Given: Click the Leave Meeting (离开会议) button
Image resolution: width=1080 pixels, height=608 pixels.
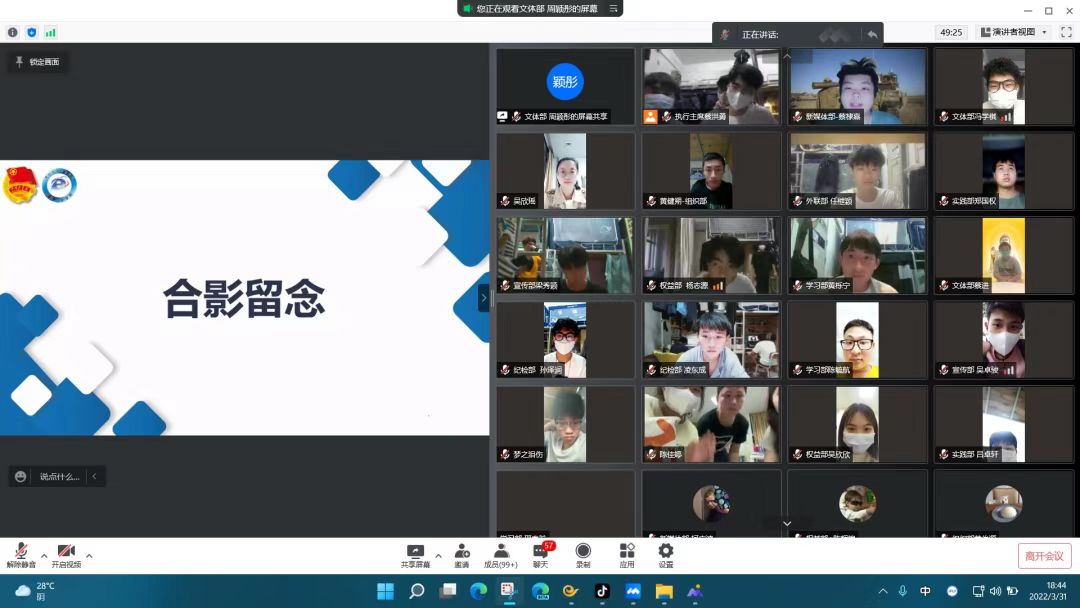Looking at the screenshot, I should pos(1045,556).
